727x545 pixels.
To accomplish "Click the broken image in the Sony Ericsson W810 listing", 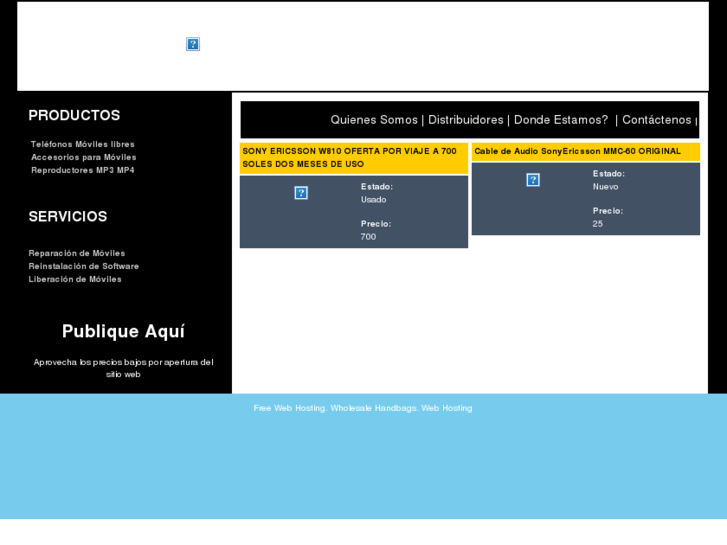I will [x=301, y=192].
